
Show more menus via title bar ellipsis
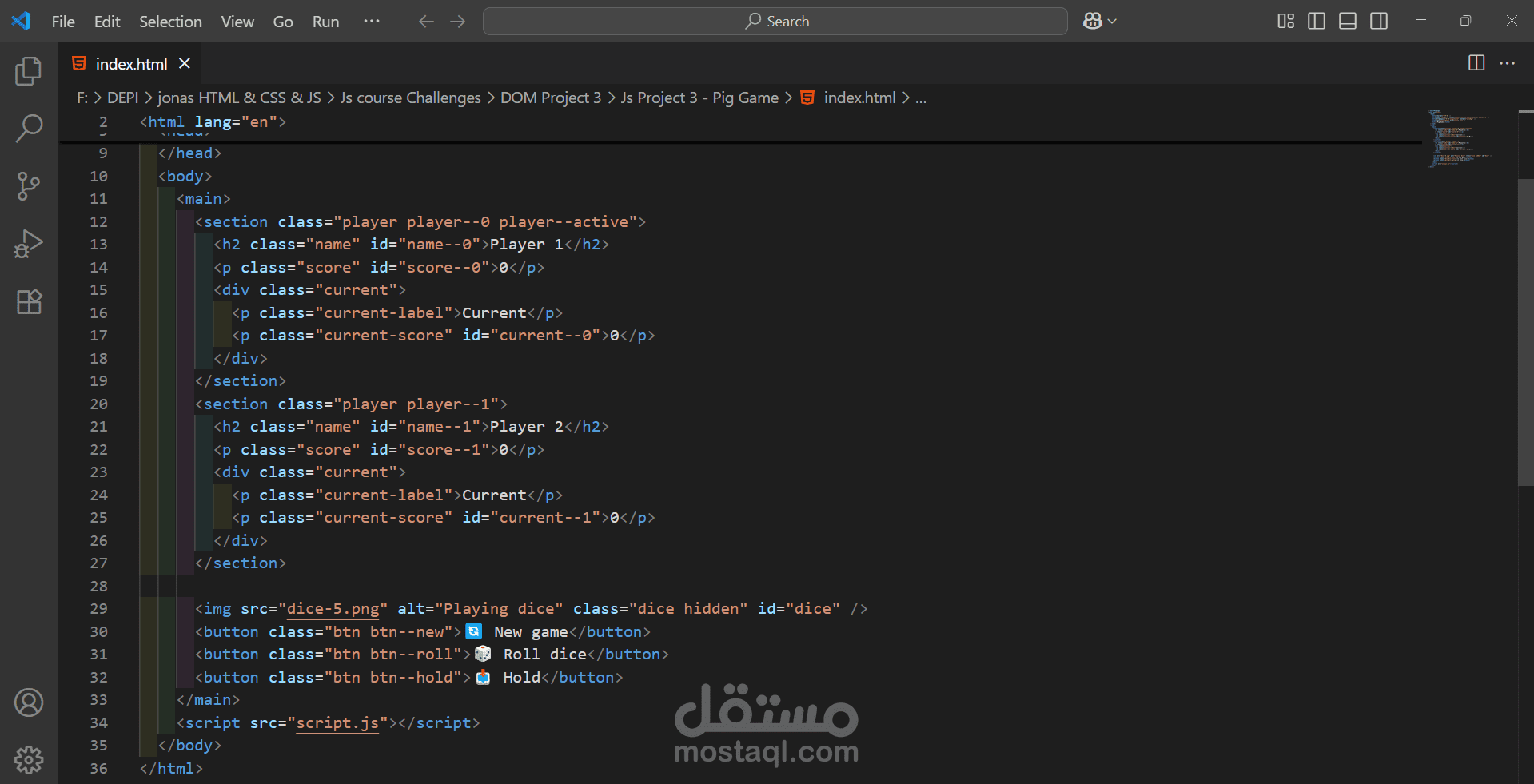click(x=372, y=22)
